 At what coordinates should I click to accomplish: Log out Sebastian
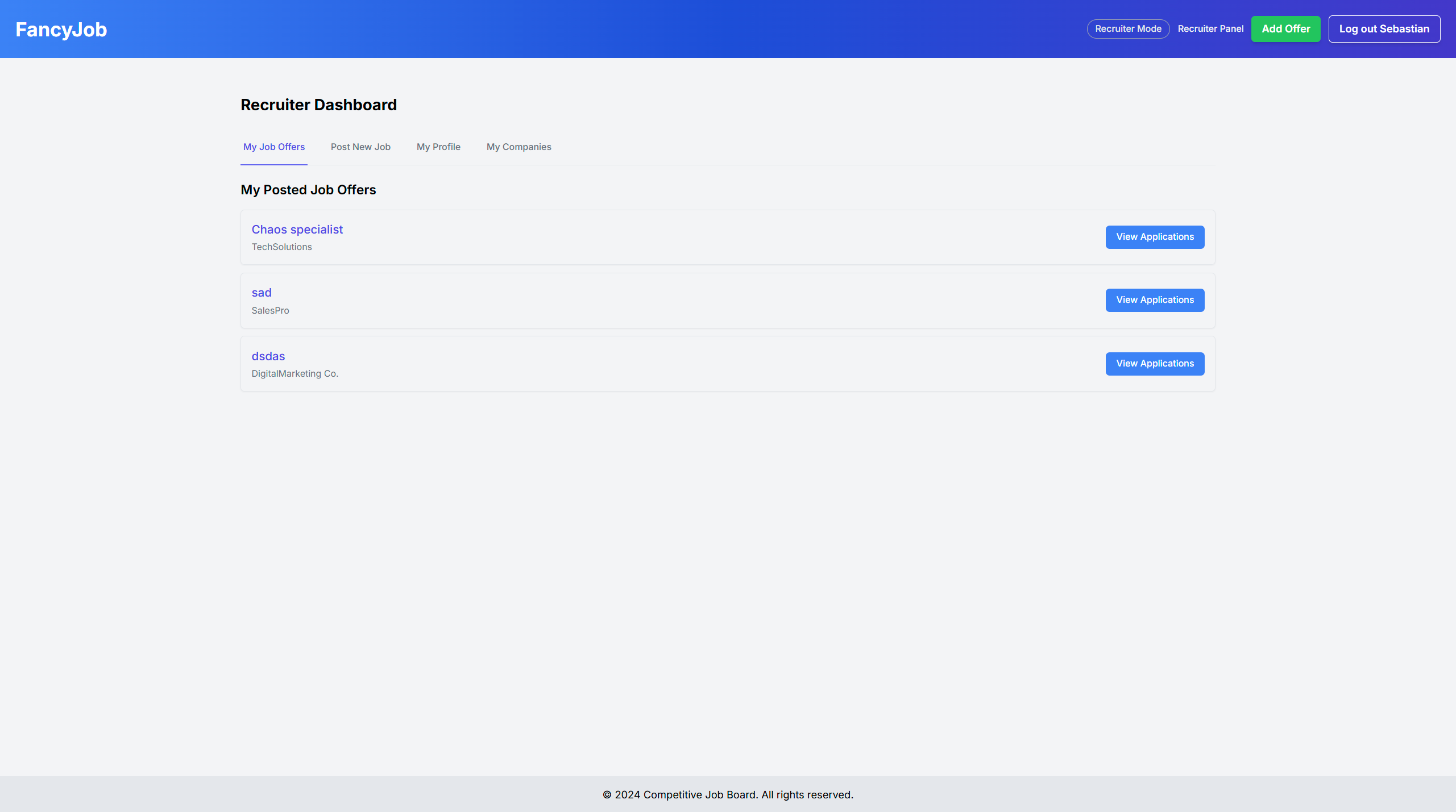(x=1384, y=29)
